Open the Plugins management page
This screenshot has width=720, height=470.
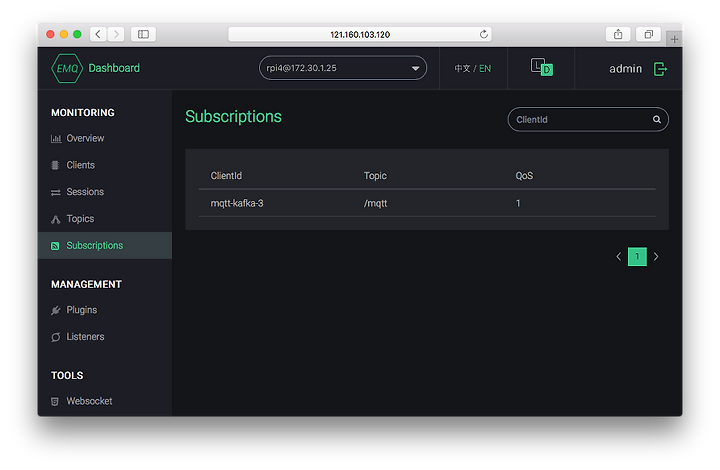click(x=82, y=310)
